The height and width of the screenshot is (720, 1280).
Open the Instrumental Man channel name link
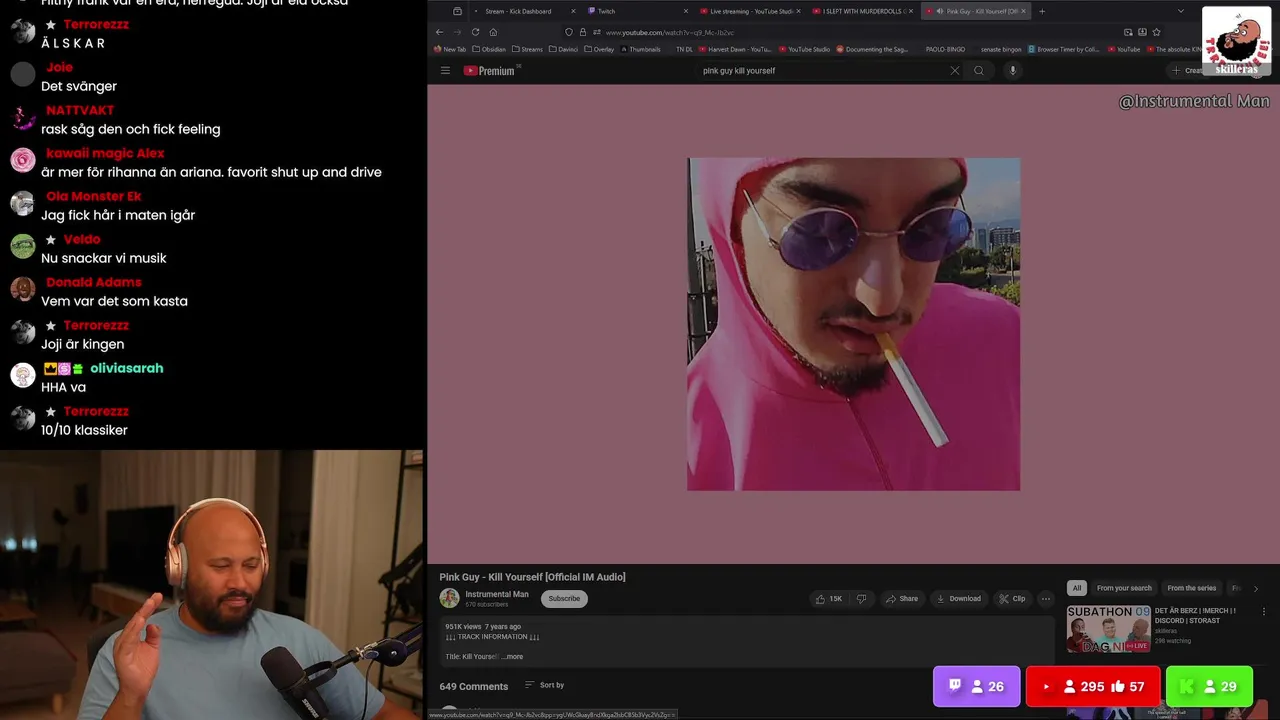[497, 594]
